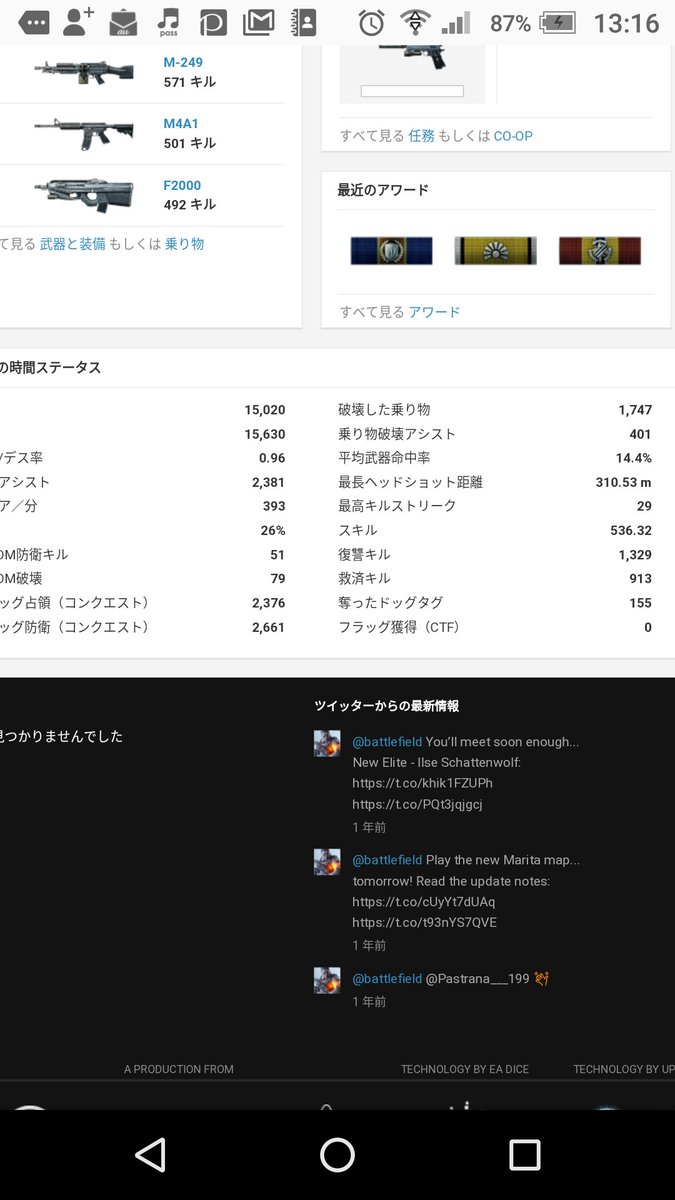Click the assignment progress bar
The height and width of the screenshot is (1200, 675).
click(x=412, y=91)
